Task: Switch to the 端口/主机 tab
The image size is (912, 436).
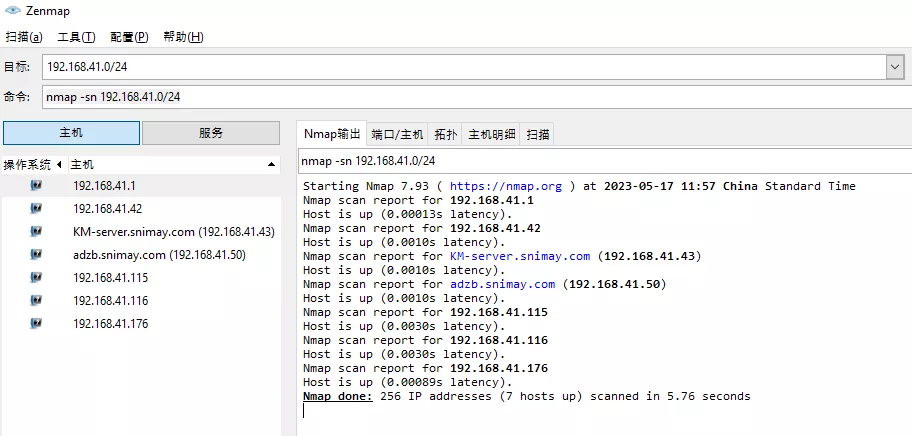Action: pos(397,134)
